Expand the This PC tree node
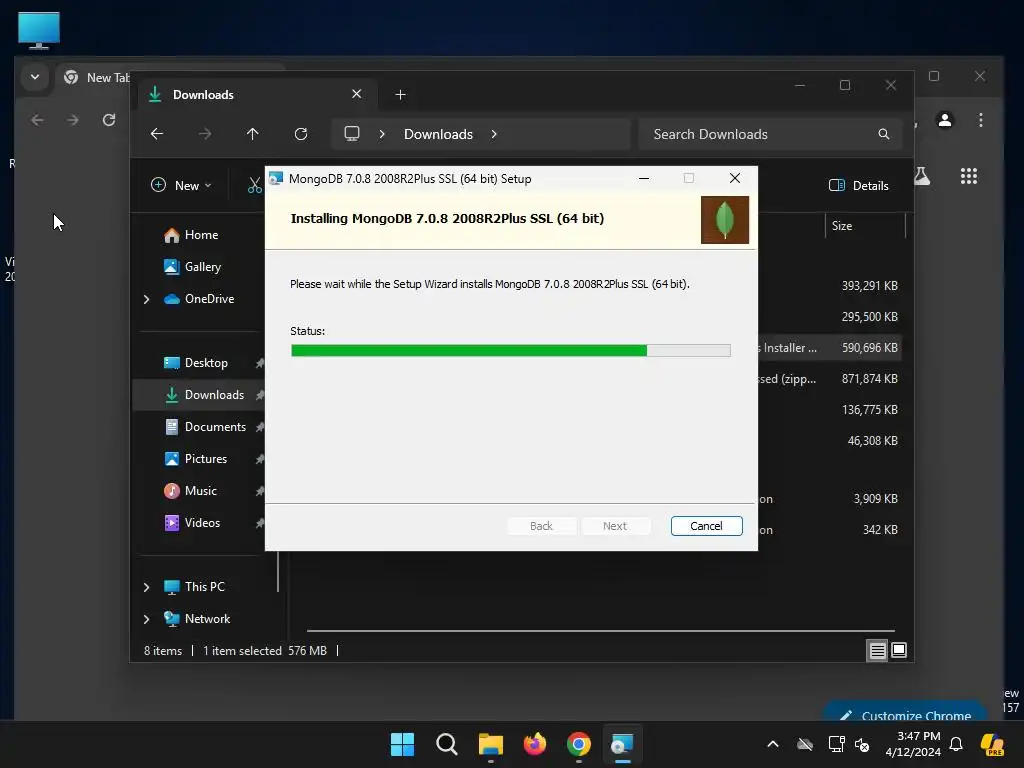Screen dimensions: 1024x768 (x=146, y=587)
